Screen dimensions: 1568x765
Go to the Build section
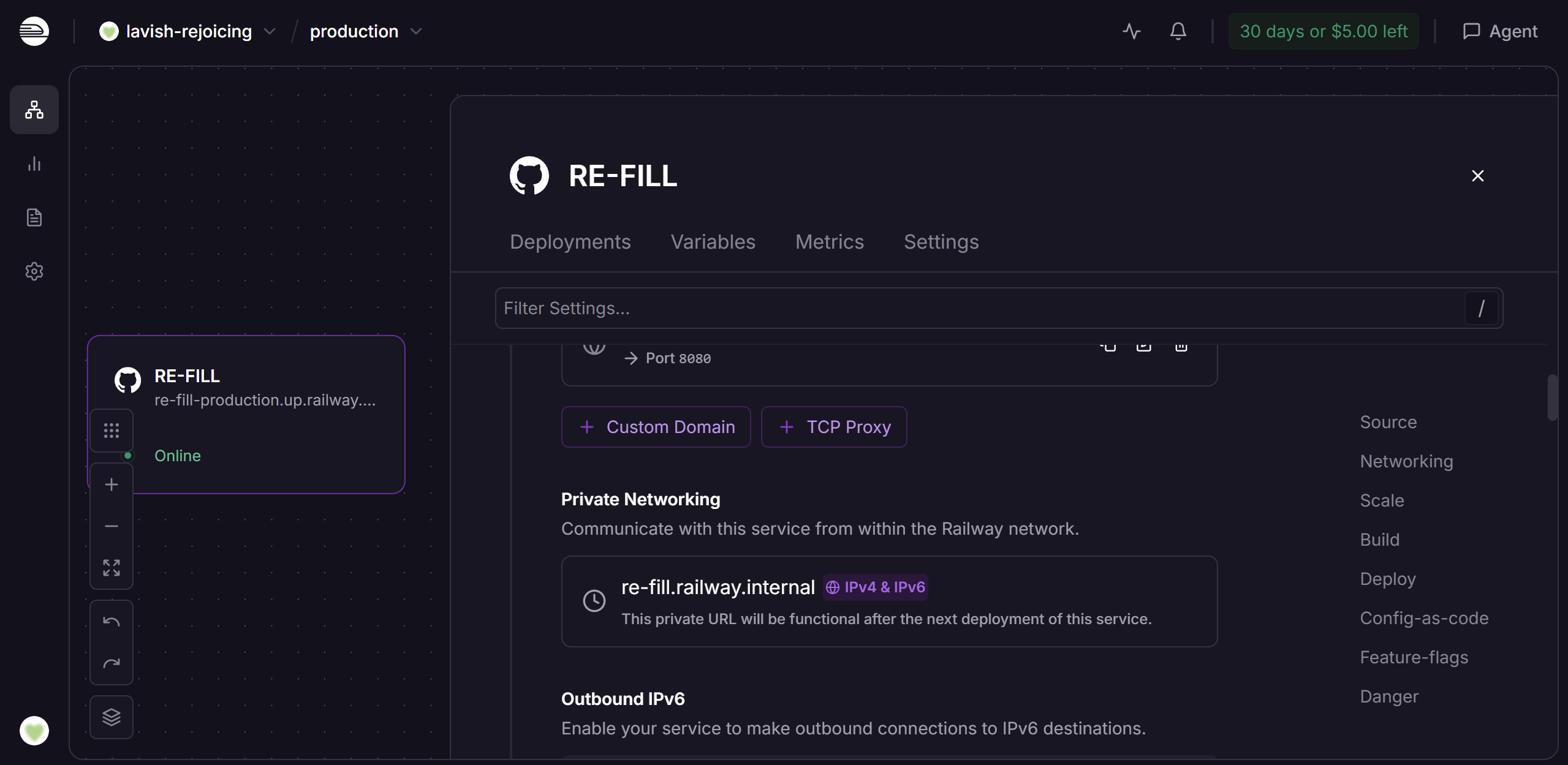point(1380,540)
